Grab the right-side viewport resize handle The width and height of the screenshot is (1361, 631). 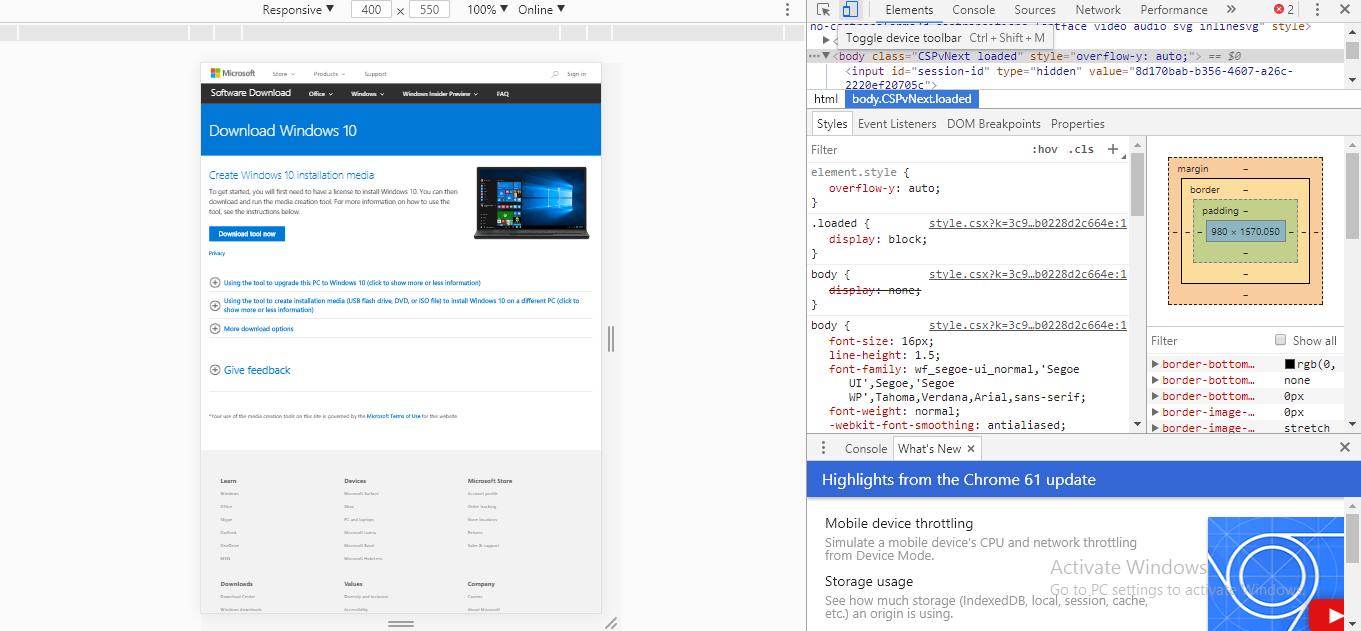(x=611, y=339)
